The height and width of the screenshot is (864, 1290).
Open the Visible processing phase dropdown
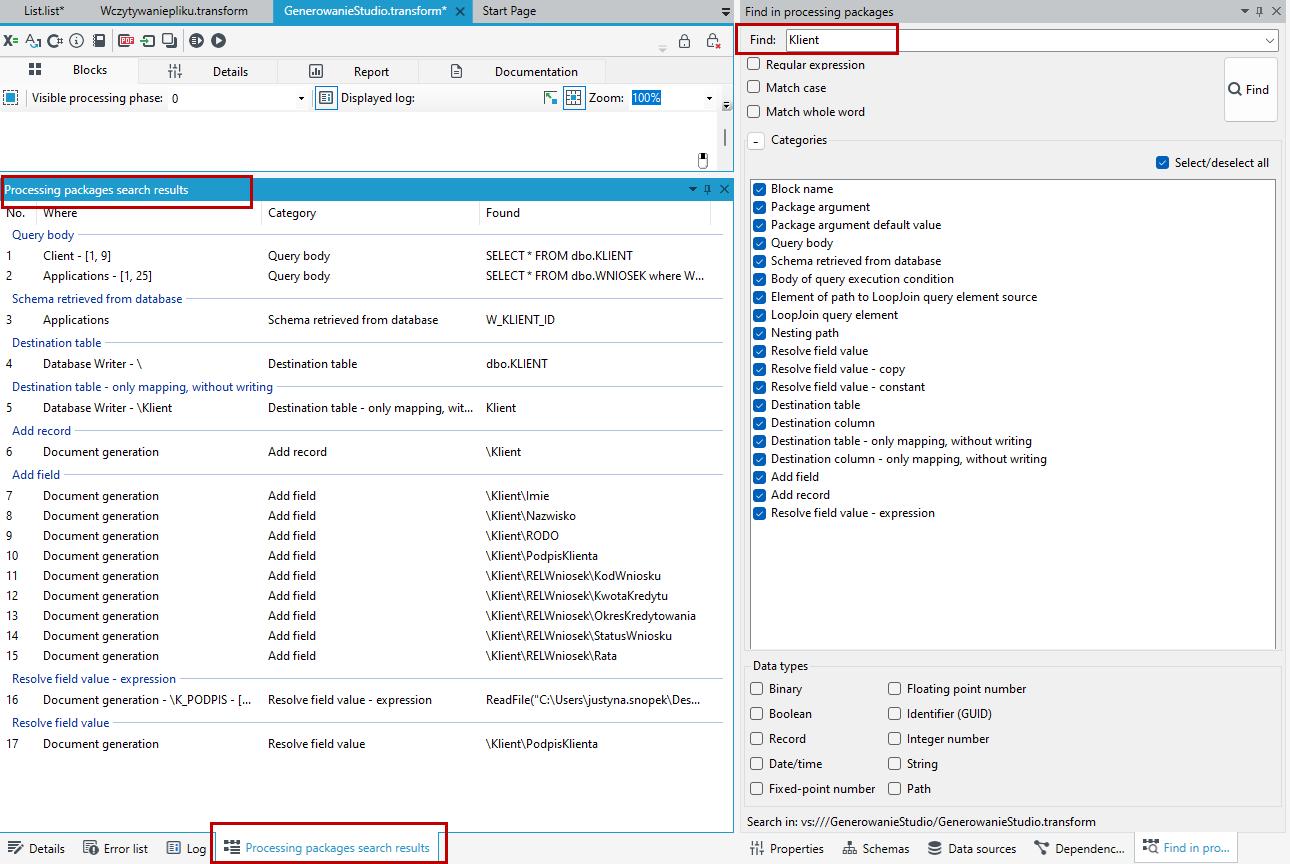[x=237, y=98]
